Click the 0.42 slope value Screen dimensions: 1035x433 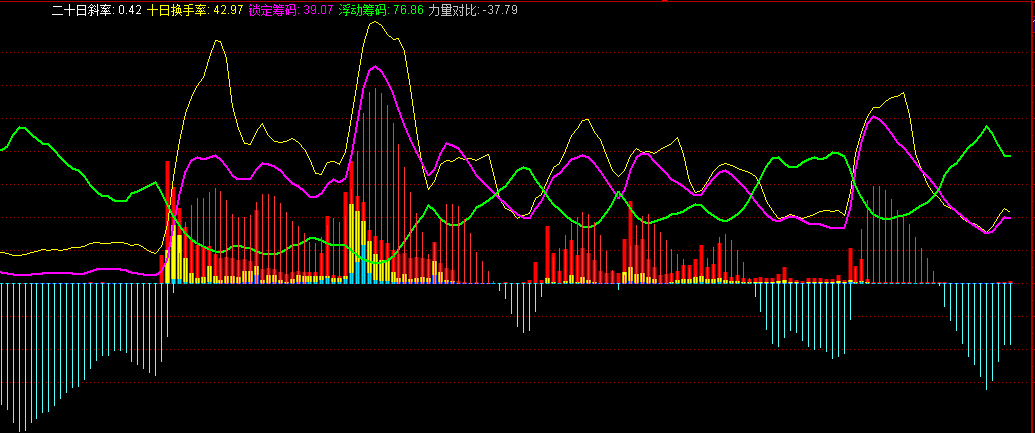(x=129, y=10)
